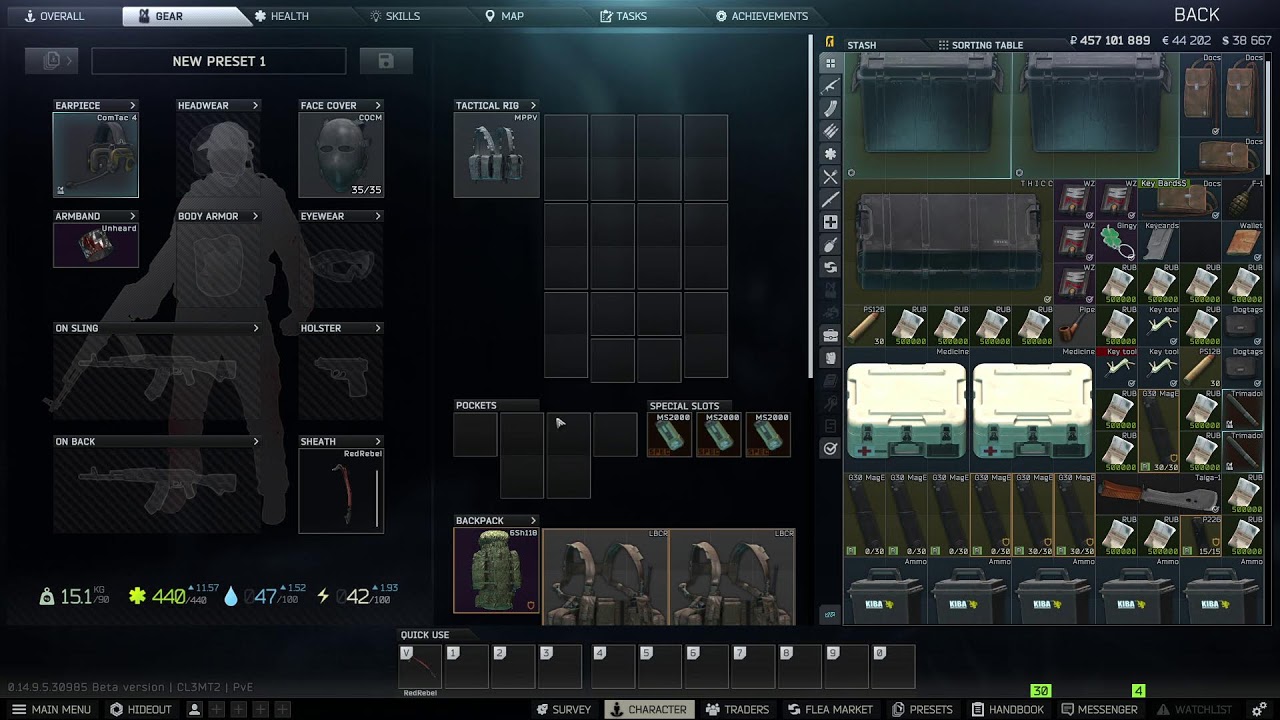Screen dimensions: 1280x720
Task: Open the Messenger
Action: (x=1098, y=709)
